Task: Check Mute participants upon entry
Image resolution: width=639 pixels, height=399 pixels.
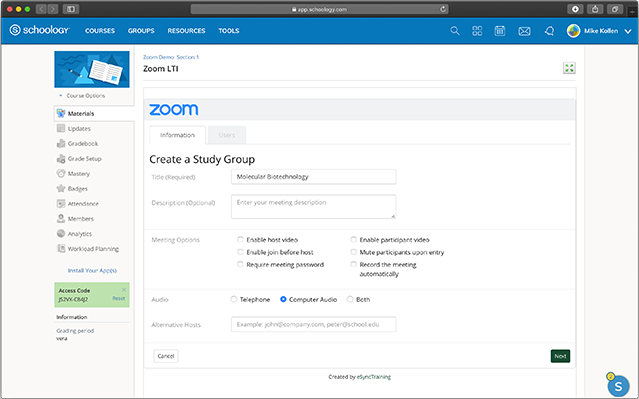Action: [x=353, y=252]
